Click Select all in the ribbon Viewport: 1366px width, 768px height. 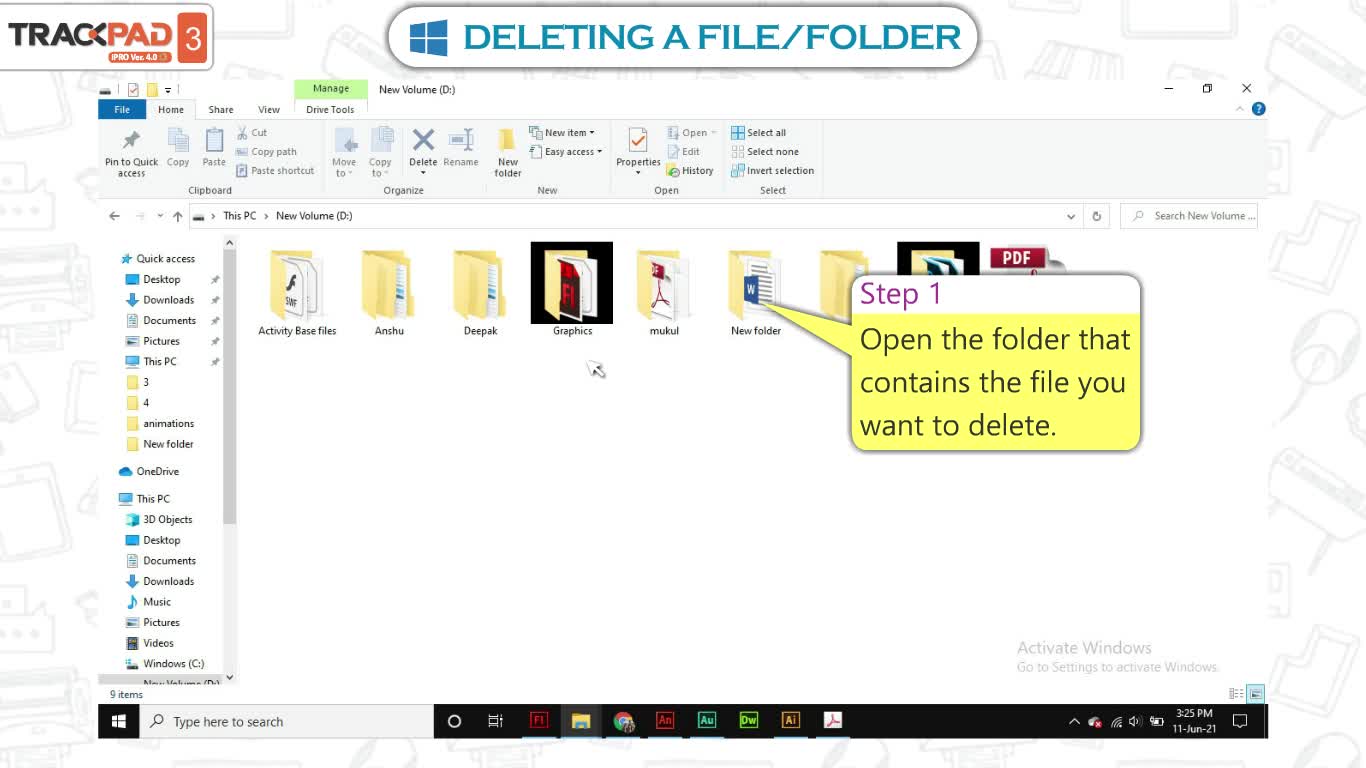tap(759, 132)
